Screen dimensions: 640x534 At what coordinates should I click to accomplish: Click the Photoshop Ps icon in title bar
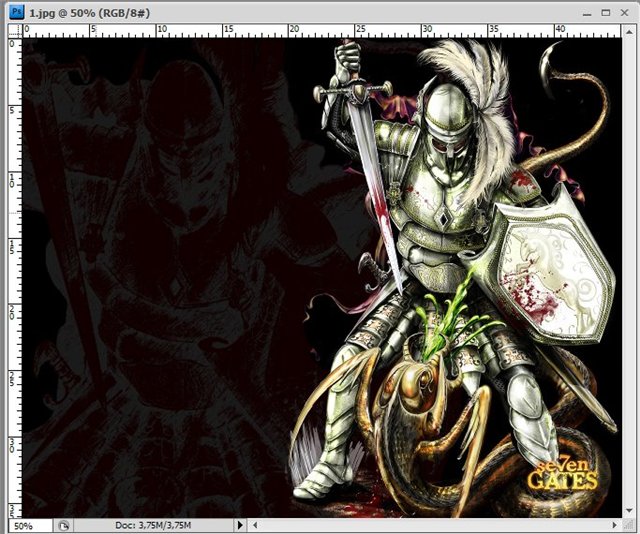point(17,12)
